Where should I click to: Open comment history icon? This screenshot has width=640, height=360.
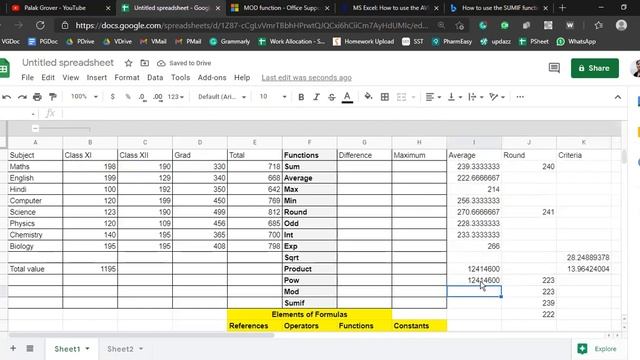click(x=554, y=68)
